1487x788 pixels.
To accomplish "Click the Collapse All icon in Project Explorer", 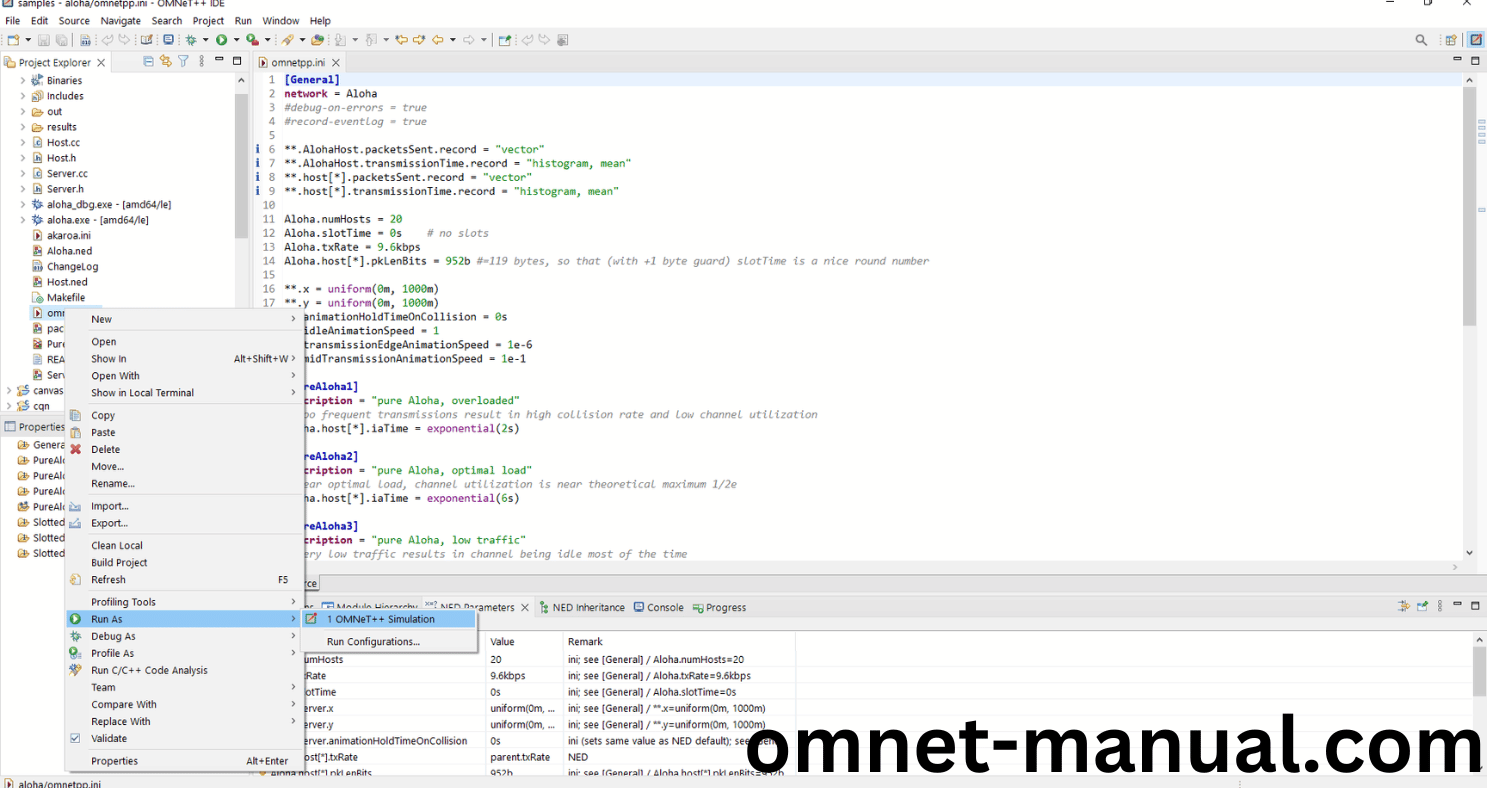I will 149,62.
